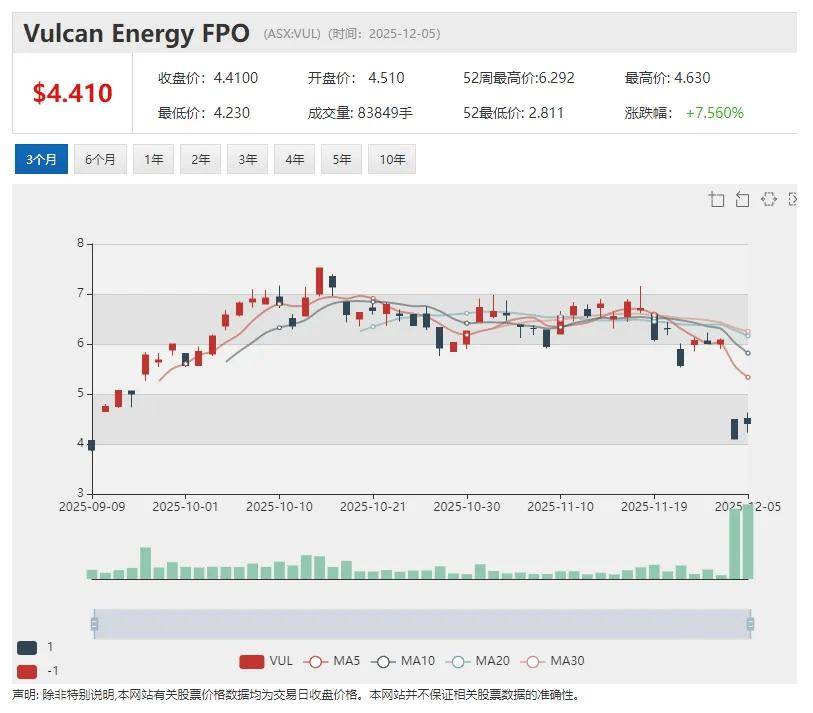
Task: Switch chart to 1年 range
Action: 153,159
